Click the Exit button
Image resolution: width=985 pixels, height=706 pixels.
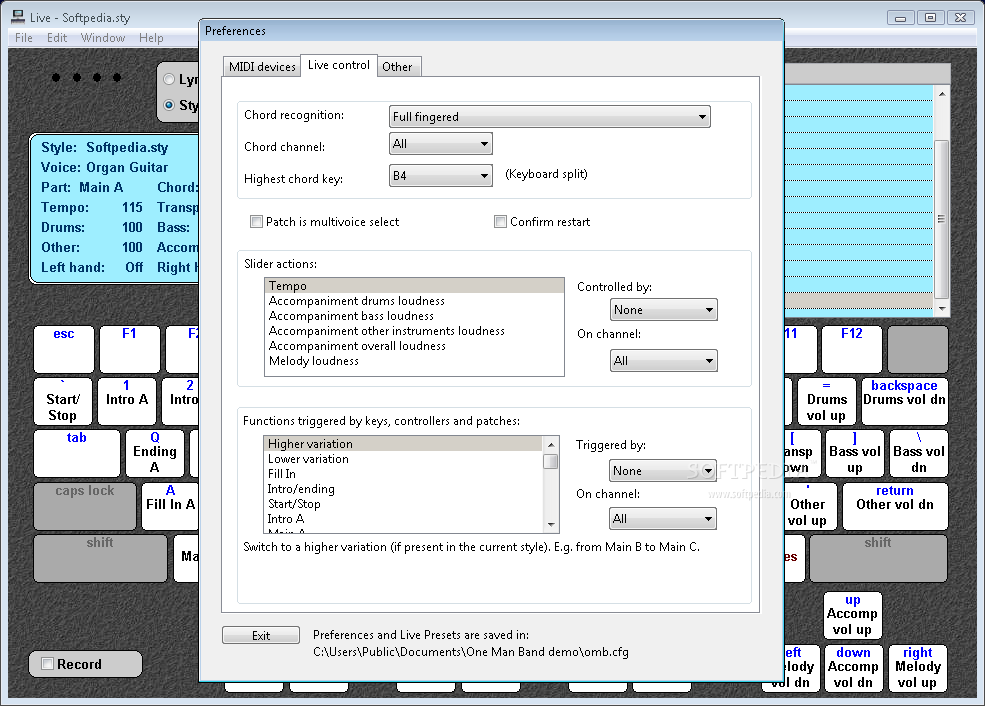[261, 635]
